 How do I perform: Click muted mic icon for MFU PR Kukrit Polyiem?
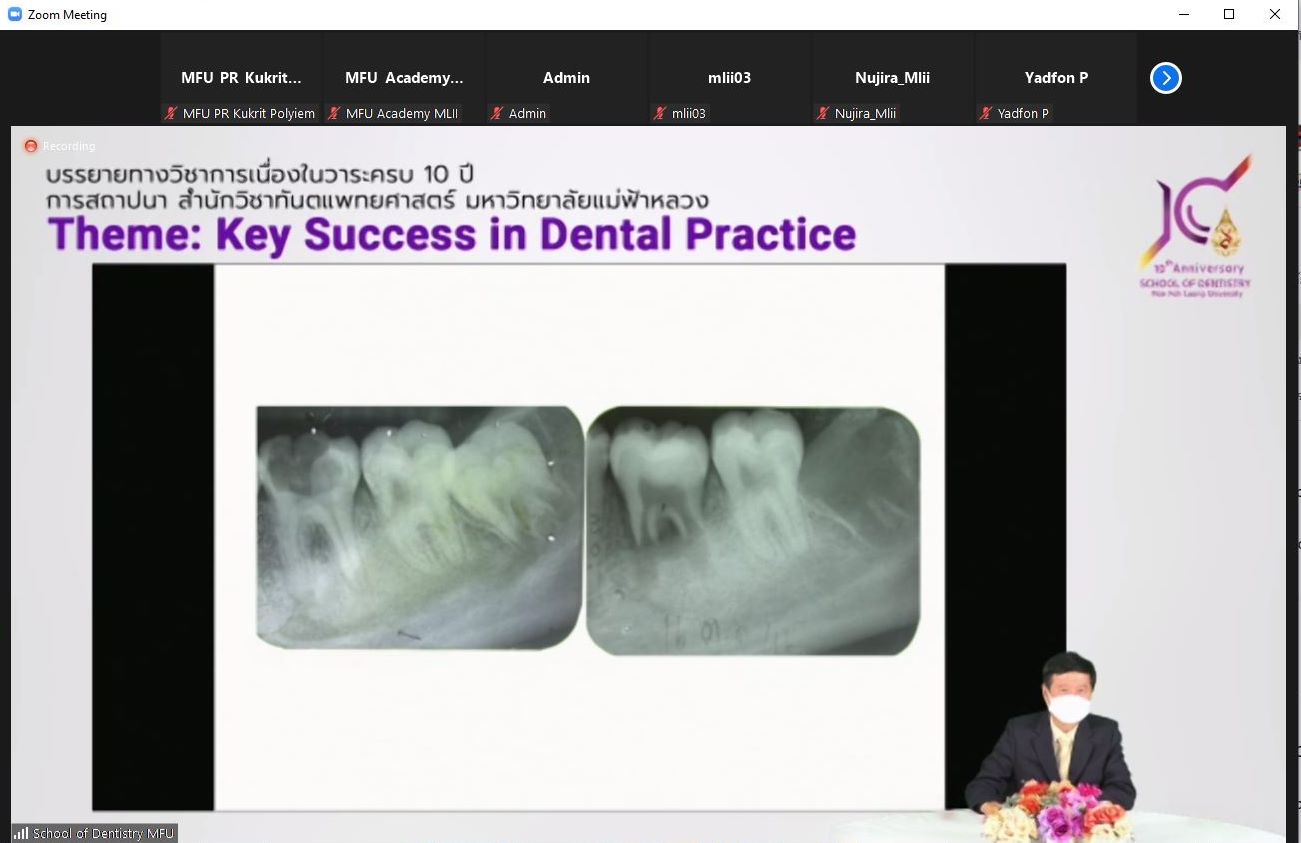coord(172,114)
